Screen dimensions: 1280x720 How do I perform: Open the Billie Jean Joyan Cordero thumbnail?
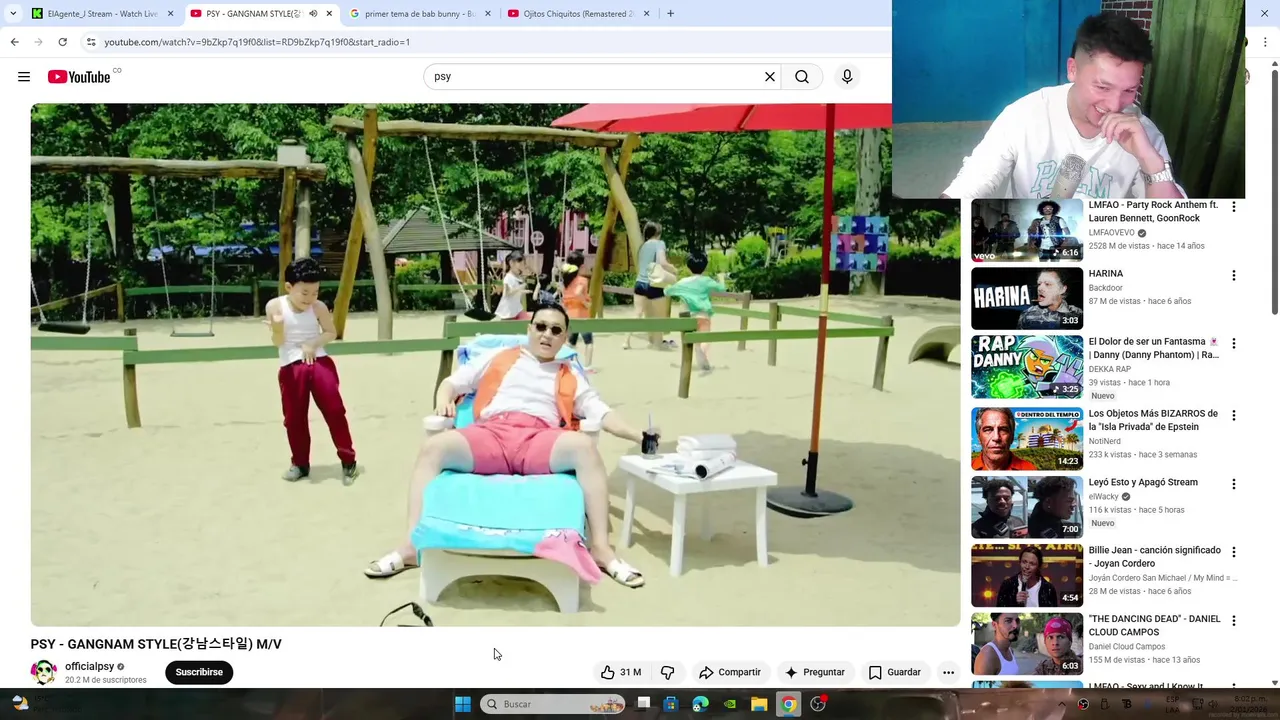coord(1027,575)
